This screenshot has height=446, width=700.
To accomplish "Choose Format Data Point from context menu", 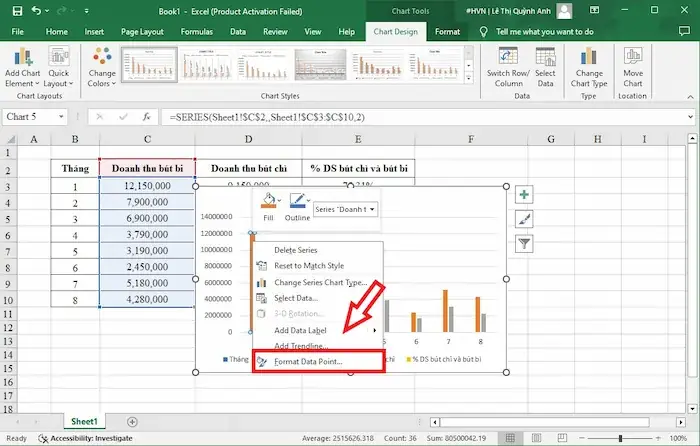I will point(318,362).
